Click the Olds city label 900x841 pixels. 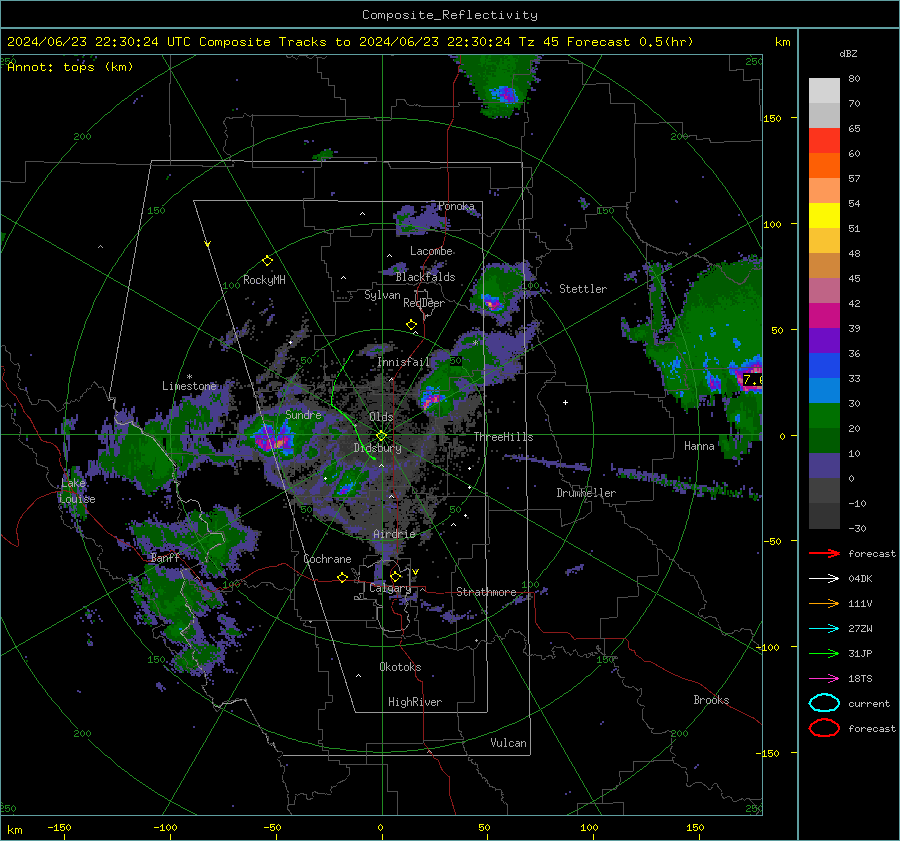click(381, 417)
